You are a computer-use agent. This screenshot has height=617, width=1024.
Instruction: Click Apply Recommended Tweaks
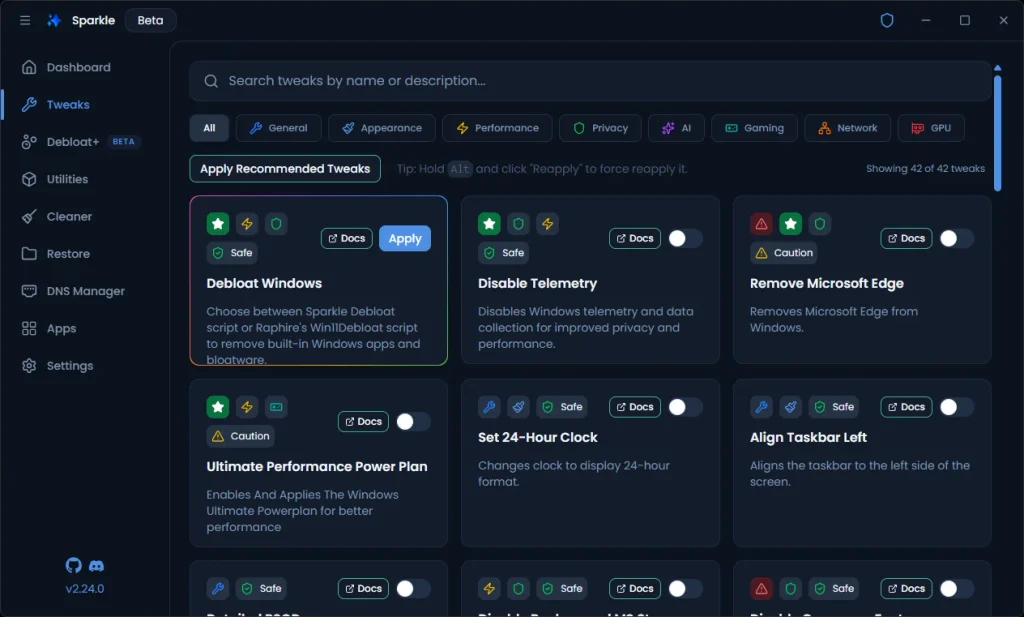285,168
